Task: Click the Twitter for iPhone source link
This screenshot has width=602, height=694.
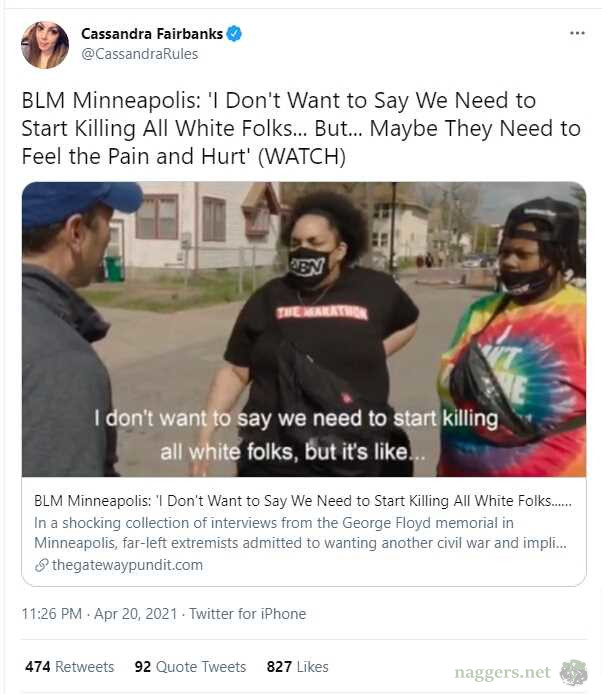Action: pyautogui.click(x=247, y=614)
